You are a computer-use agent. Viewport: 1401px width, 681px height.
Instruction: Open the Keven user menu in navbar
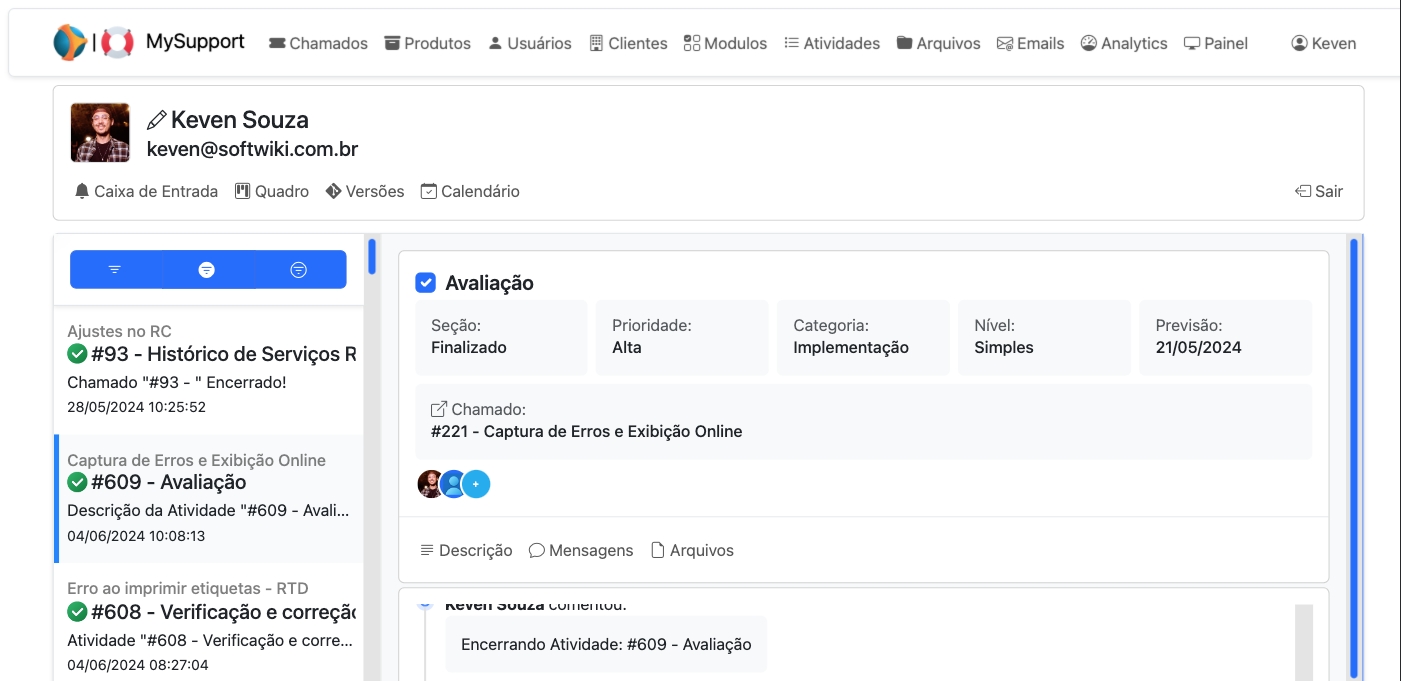click(x=1323, y=43)
